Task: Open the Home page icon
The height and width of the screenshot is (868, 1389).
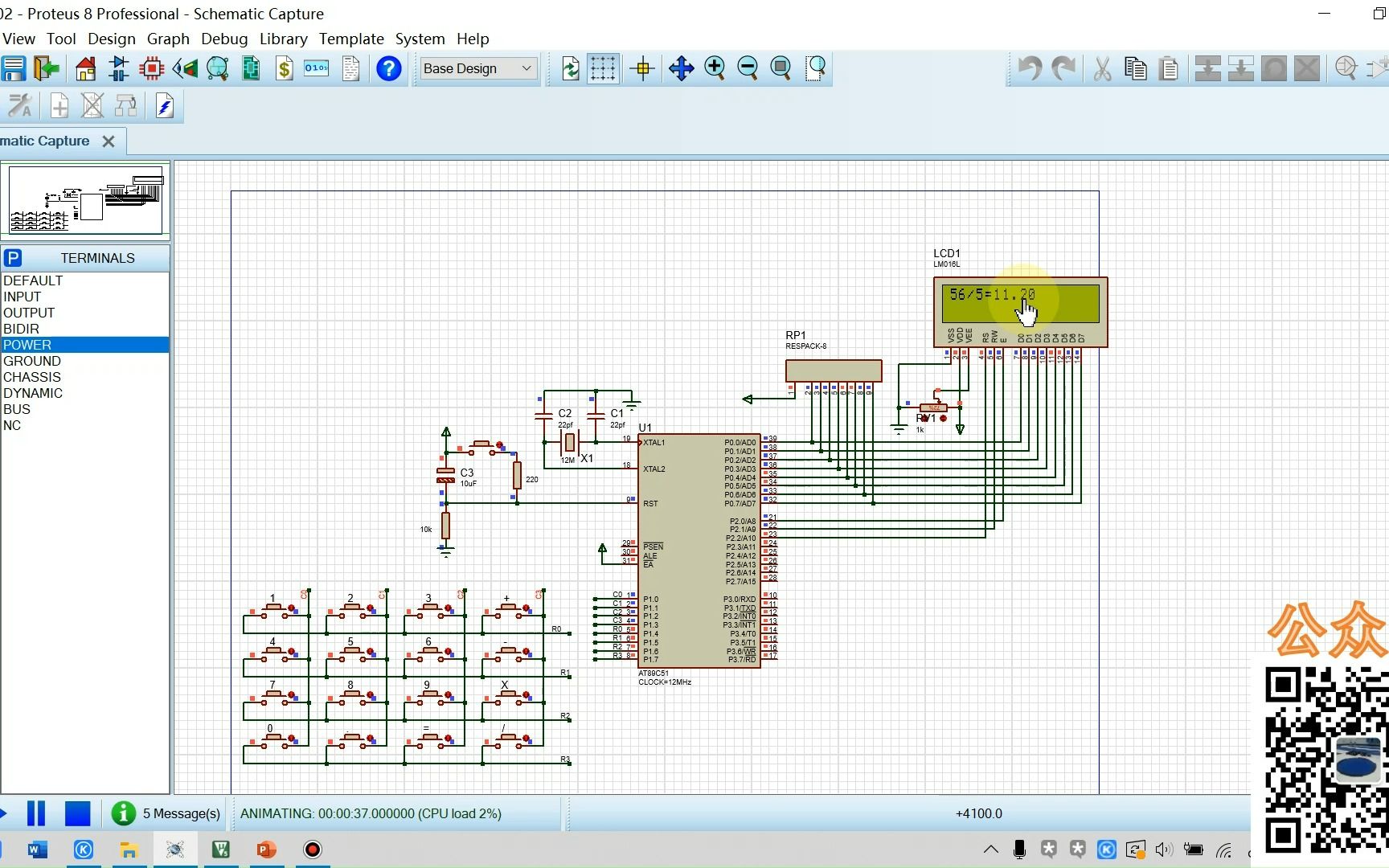Action: coord(85,69)
